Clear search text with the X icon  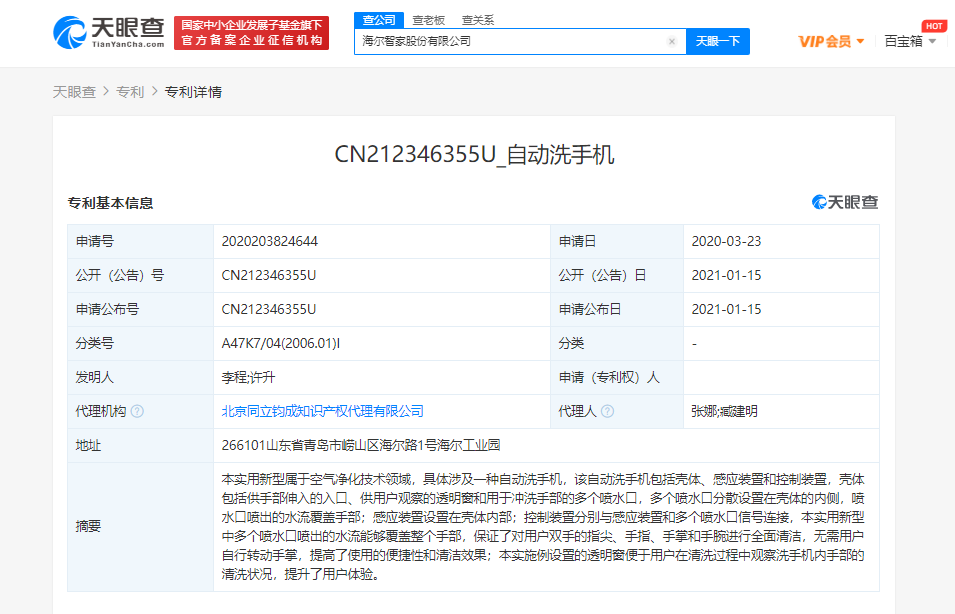tap(672, 42)
